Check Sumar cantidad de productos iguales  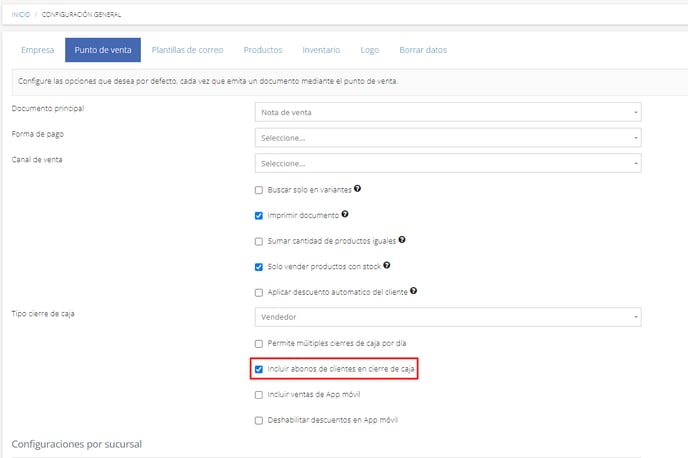259,241
